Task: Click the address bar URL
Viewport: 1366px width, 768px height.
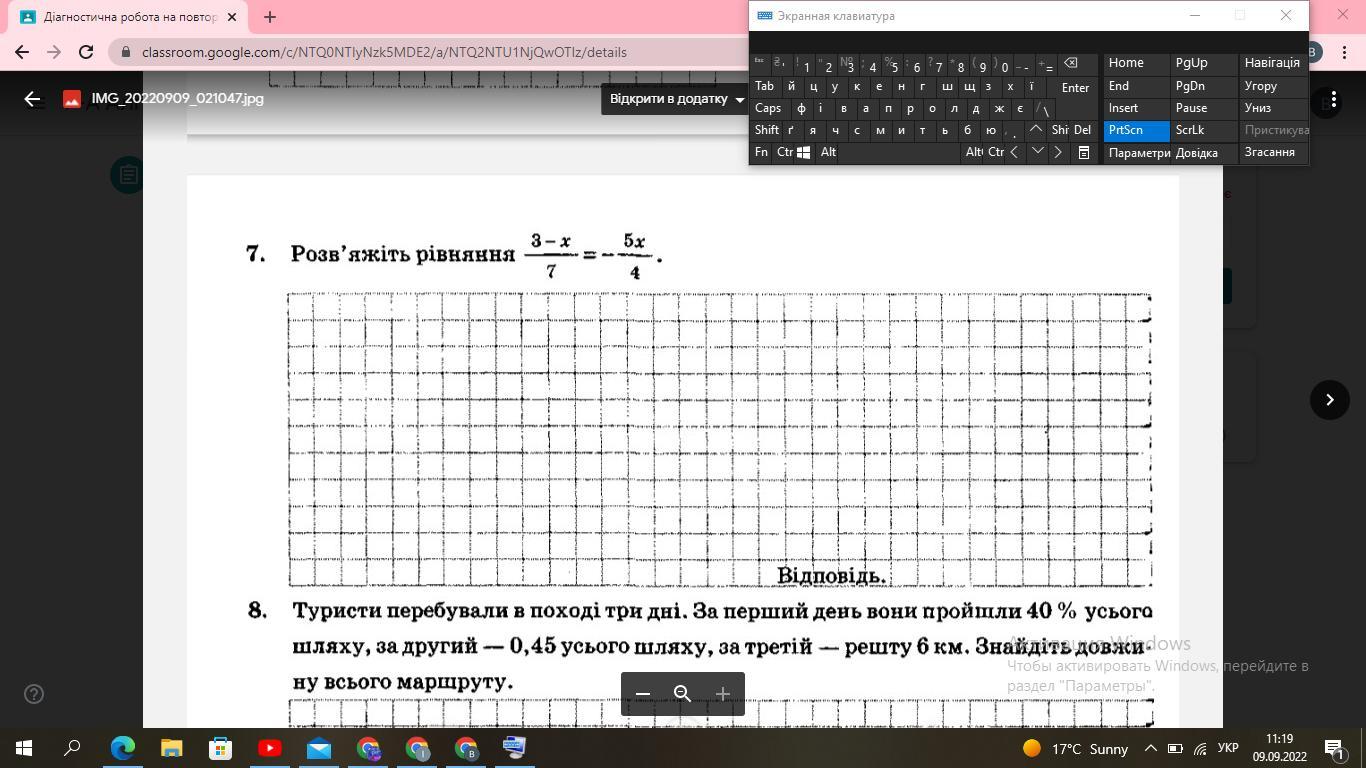Action: (x=384, y=52)
